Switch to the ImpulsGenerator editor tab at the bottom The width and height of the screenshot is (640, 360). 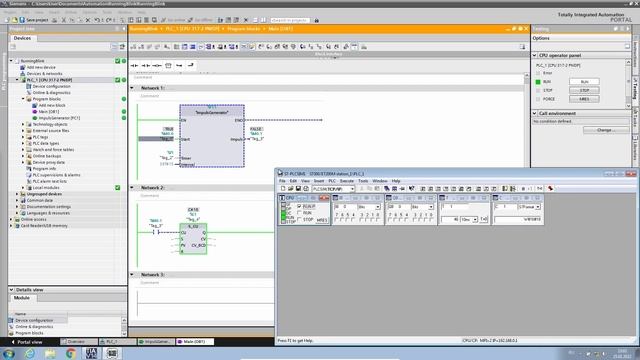coord(156,342)
